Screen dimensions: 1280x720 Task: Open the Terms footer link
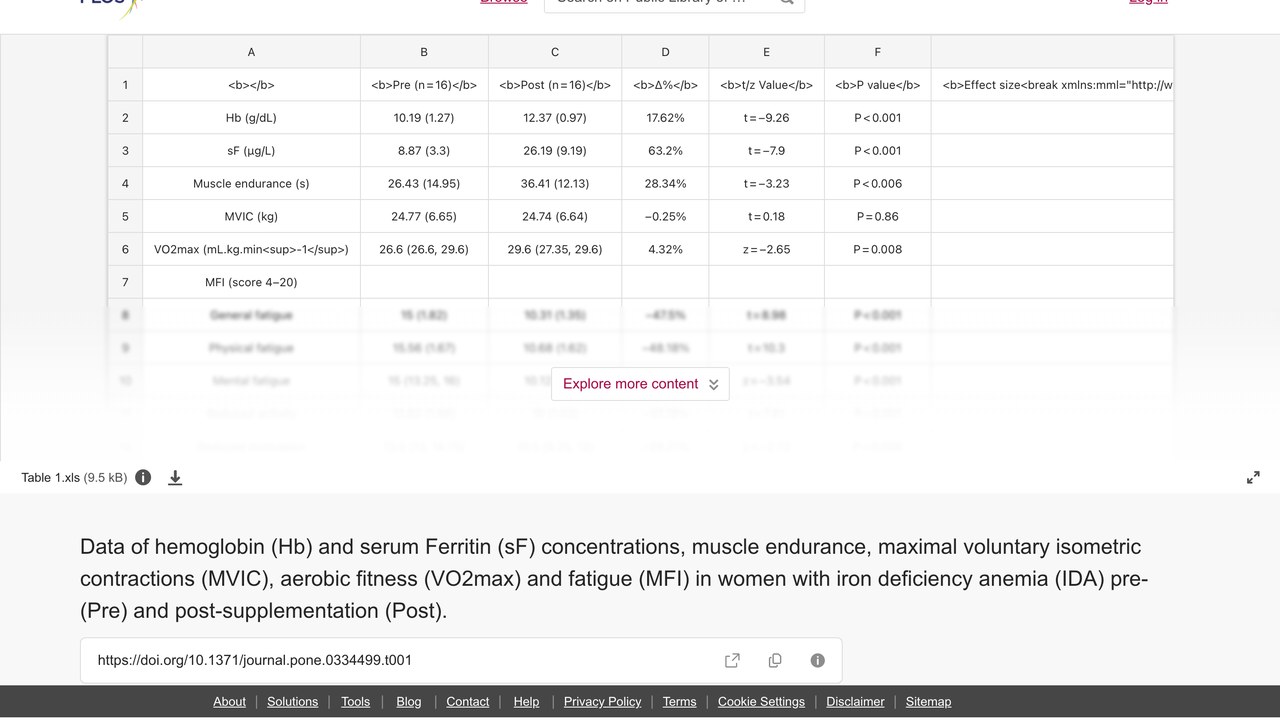coord(680,702)
